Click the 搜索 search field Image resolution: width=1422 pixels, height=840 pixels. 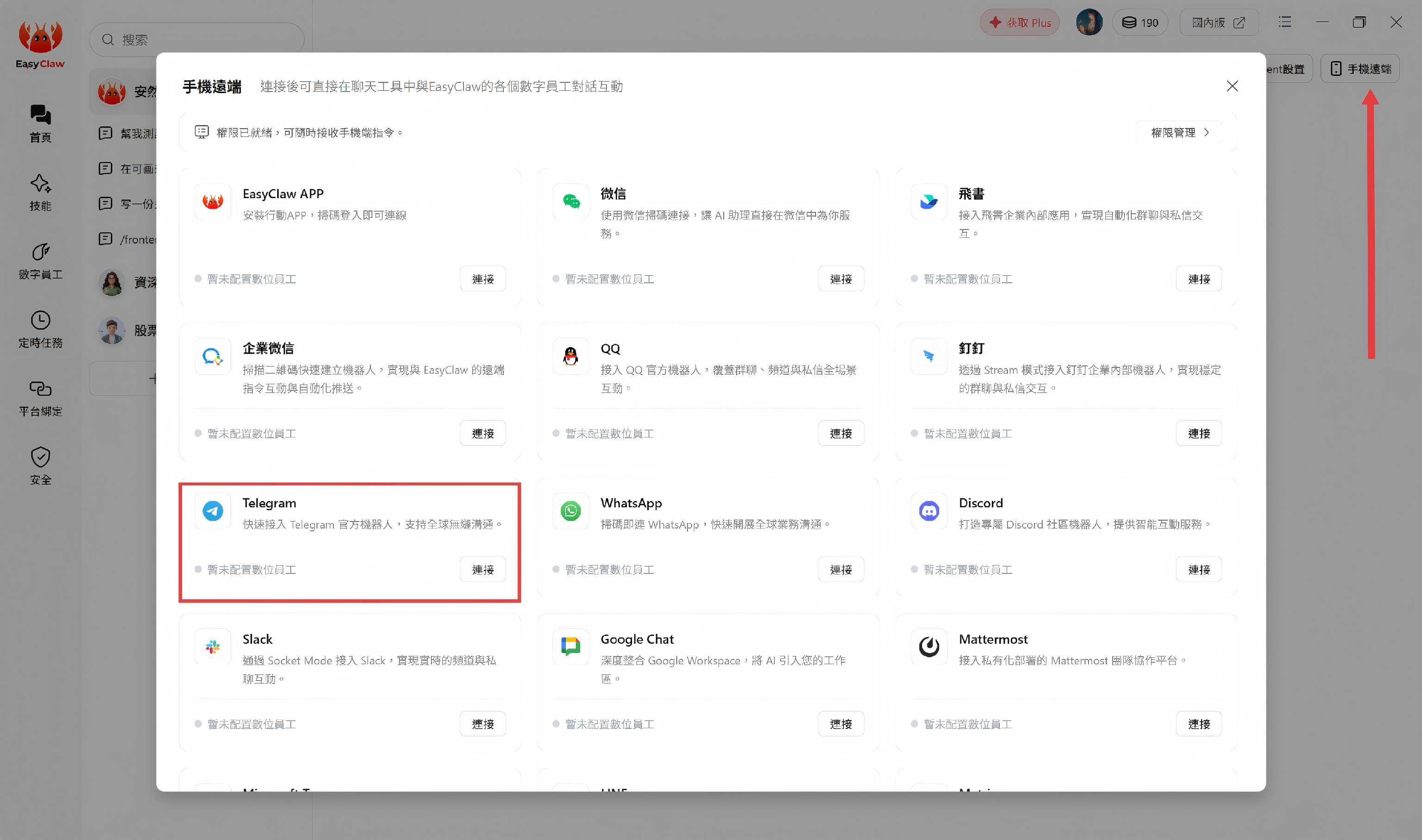tap(196, 40)
